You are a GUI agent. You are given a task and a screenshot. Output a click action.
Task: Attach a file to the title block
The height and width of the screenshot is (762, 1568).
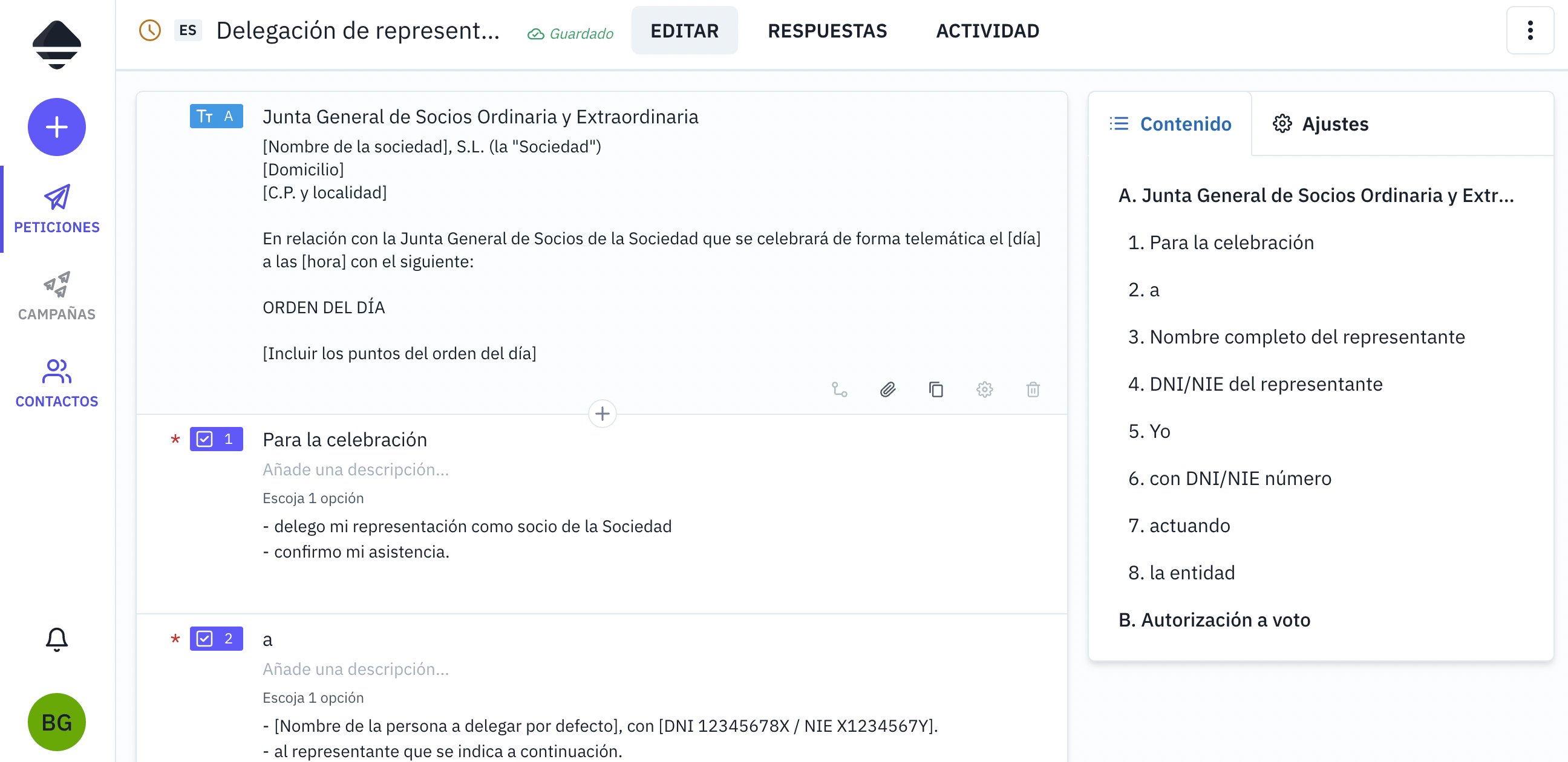[888, 389]
